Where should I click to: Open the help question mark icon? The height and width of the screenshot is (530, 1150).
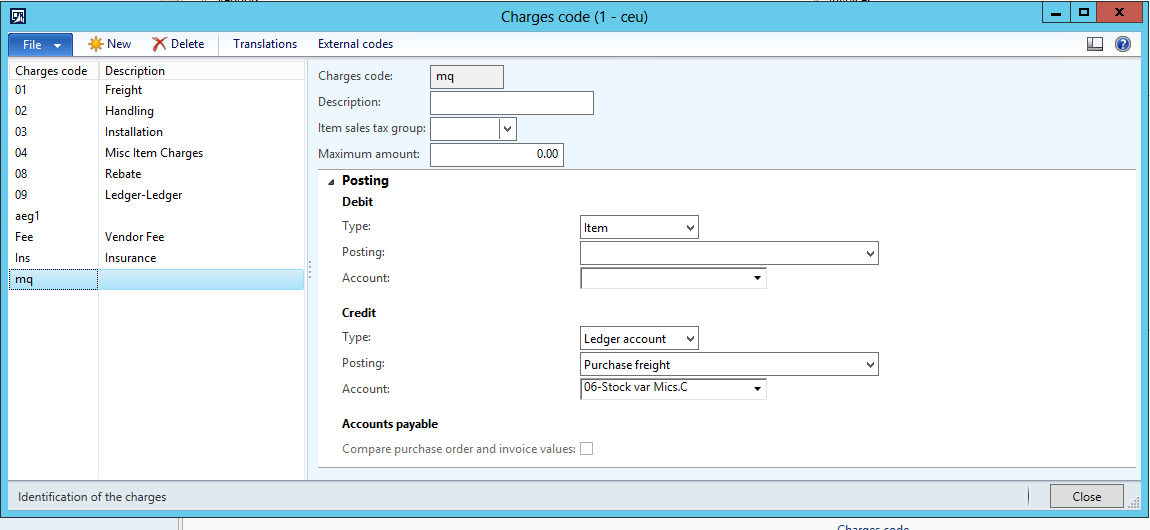click(1122, 44)
